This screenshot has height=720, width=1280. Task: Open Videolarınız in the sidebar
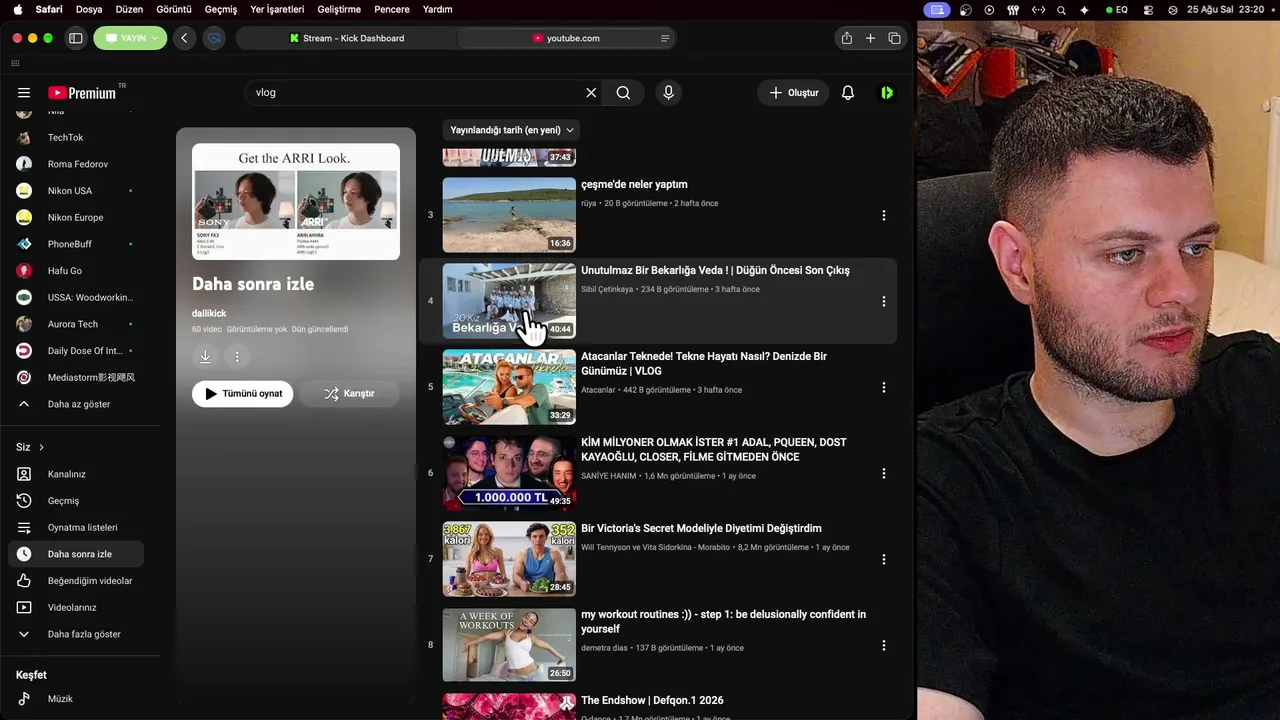[76, 608]
